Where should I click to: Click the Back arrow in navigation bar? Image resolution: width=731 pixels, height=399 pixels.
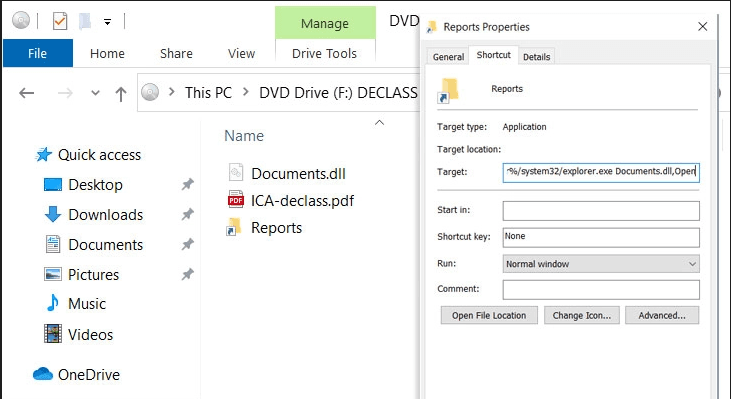[27, 93]
